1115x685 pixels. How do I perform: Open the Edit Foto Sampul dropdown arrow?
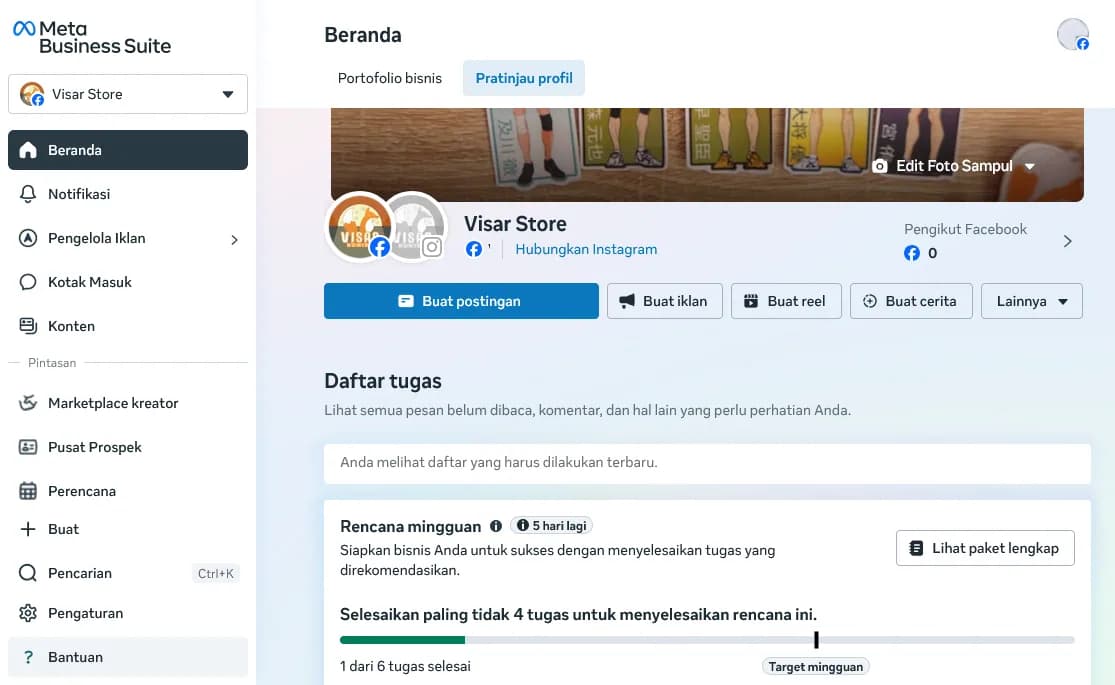(1030, 166)
